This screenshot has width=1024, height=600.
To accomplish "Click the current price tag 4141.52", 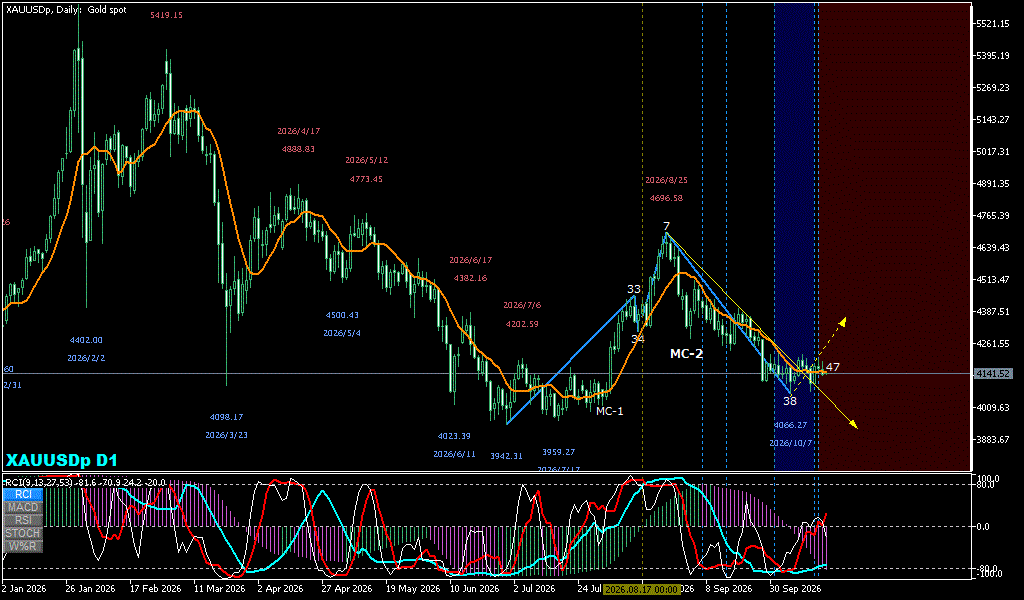I will coord(993,374).
